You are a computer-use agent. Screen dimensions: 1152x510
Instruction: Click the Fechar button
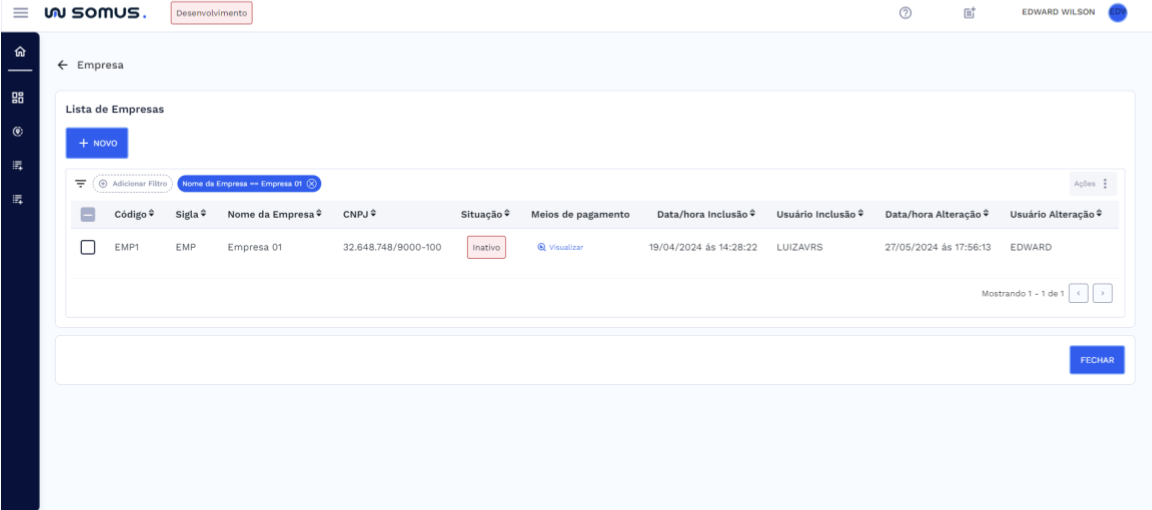(1096, 360)
